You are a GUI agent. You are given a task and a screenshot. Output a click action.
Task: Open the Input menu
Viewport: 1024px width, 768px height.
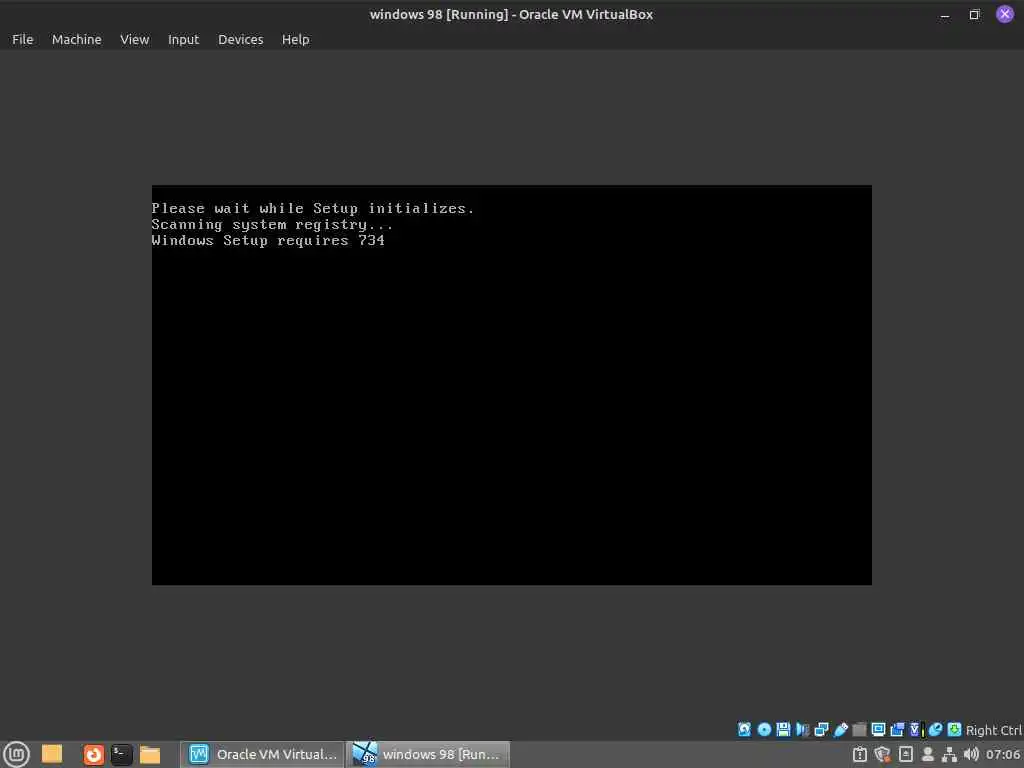click(183, 39)
